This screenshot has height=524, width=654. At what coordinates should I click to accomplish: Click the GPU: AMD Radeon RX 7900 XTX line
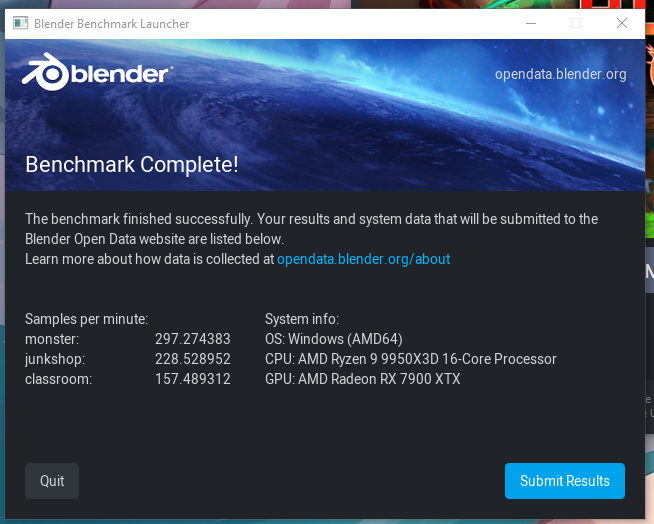[363, 379]
